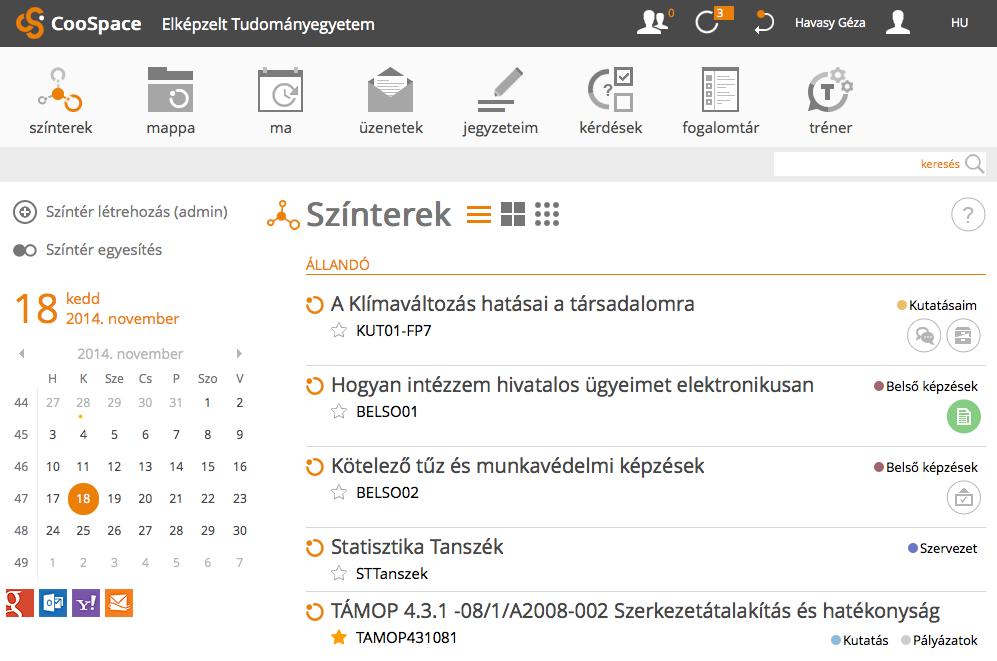Open Hogyan intézzem hivatalos ügyeimet elektronikusan

572,385
